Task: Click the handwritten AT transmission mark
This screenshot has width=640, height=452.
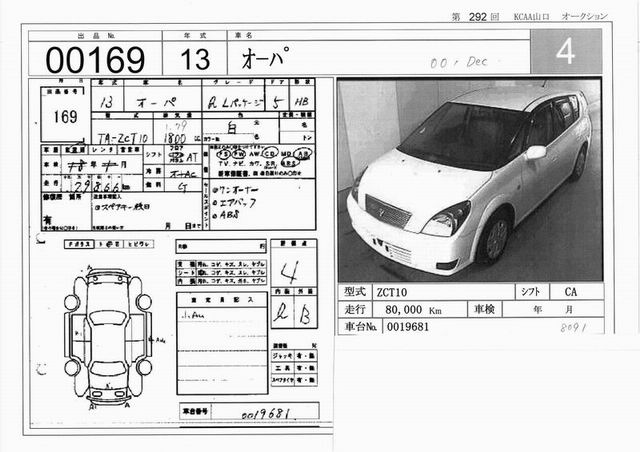Action: click(x=192, y=157)
